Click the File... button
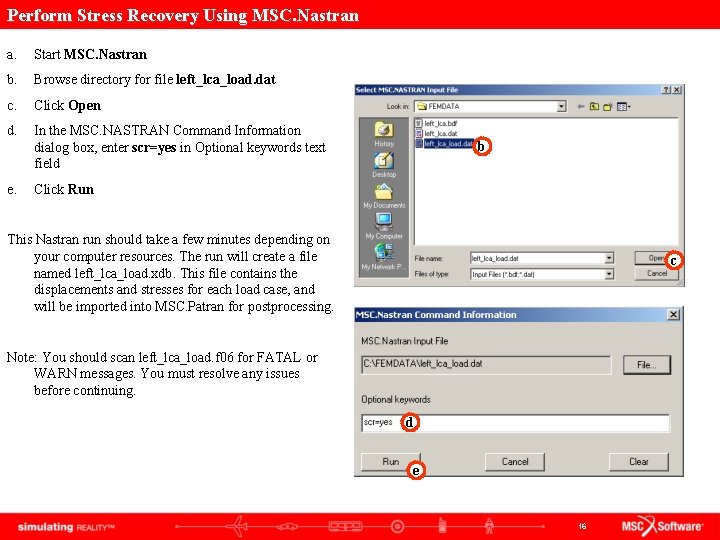Screen dimensions: 720x540 click(647, 365)
